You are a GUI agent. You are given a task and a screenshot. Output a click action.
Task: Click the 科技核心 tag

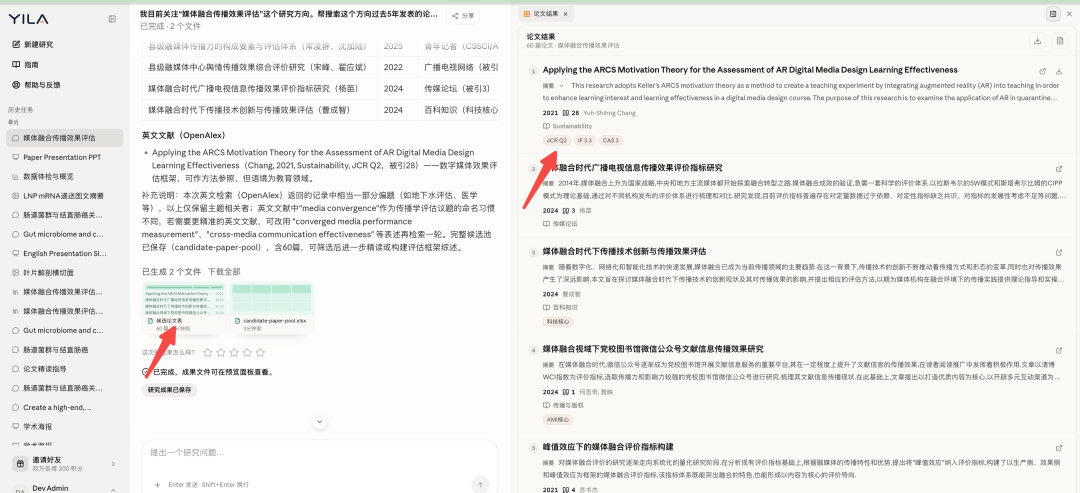(558, 322)
